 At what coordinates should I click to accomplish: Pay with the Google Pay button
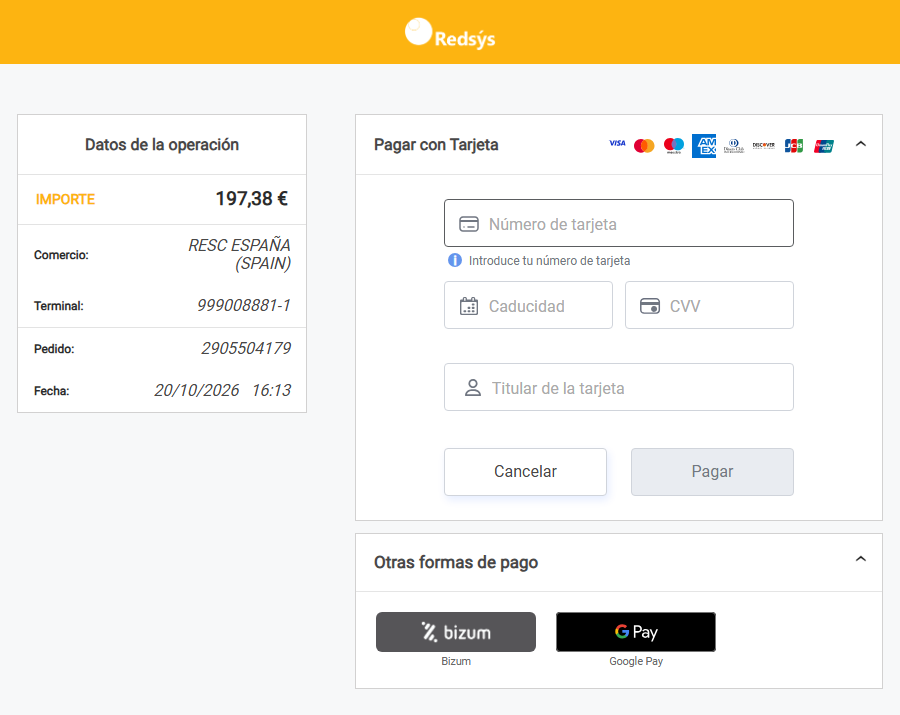[x=636, y=632]
